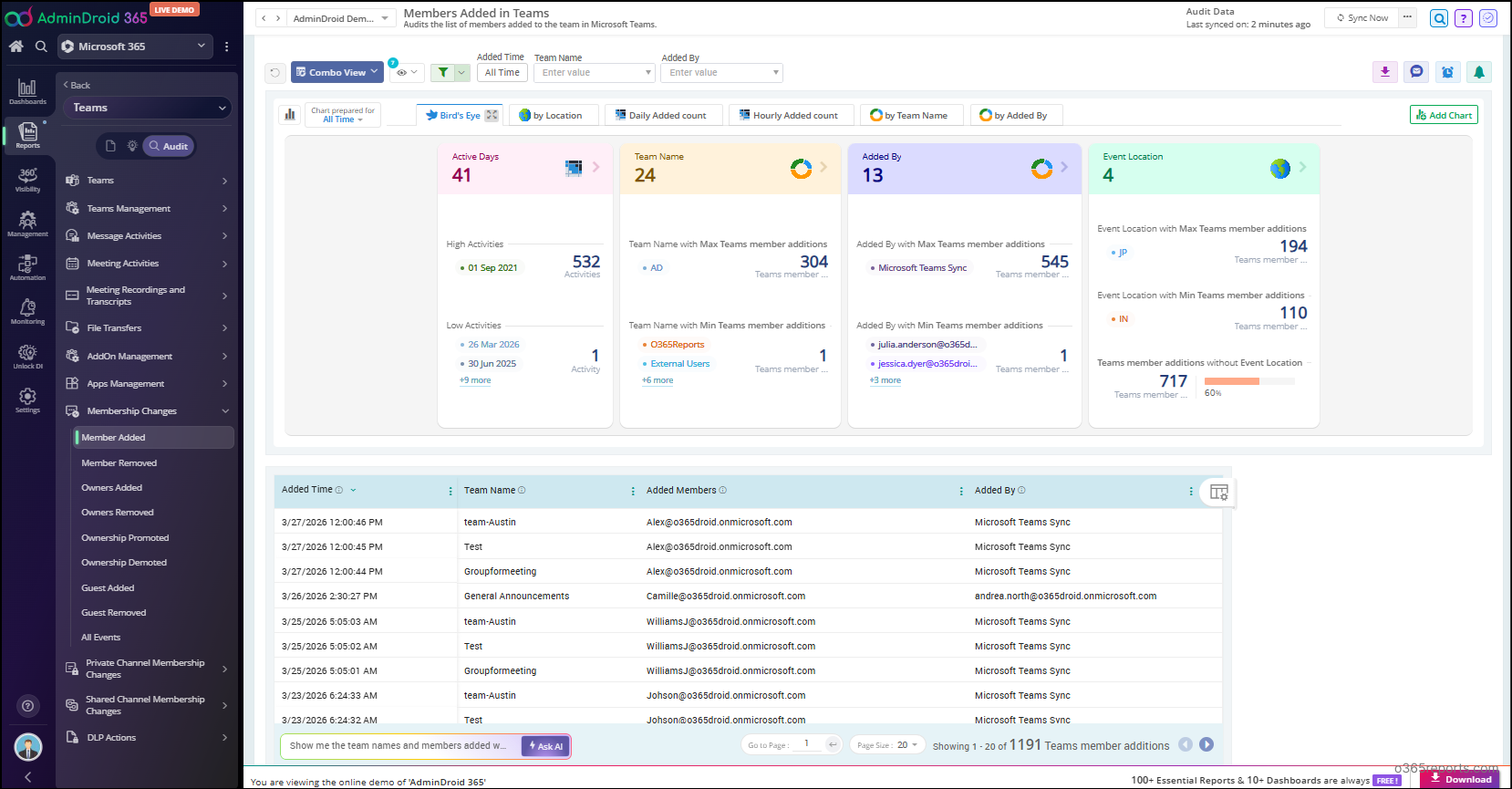Image resolution: width=1512 pixels, height=789 pixels.
Task: Go to the Home icon in sidebar
Action: (x=16, y=47)
